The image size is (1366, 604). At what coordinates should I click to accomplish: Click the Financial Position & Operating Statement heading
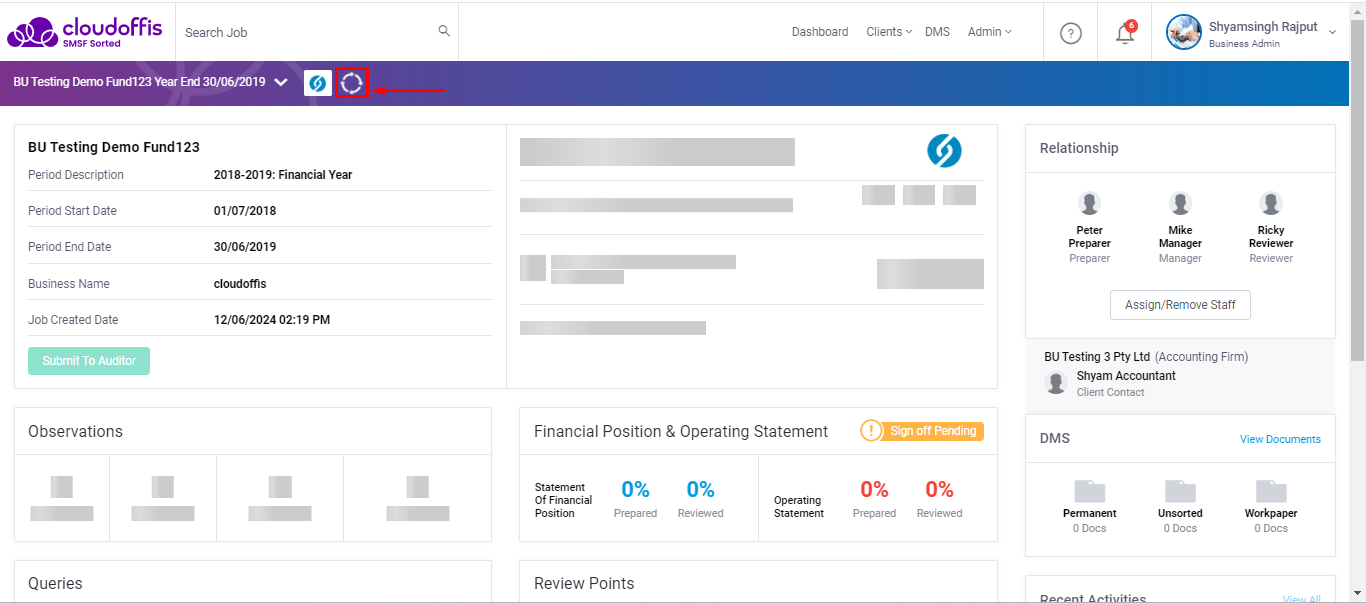[x=681, y=432]
